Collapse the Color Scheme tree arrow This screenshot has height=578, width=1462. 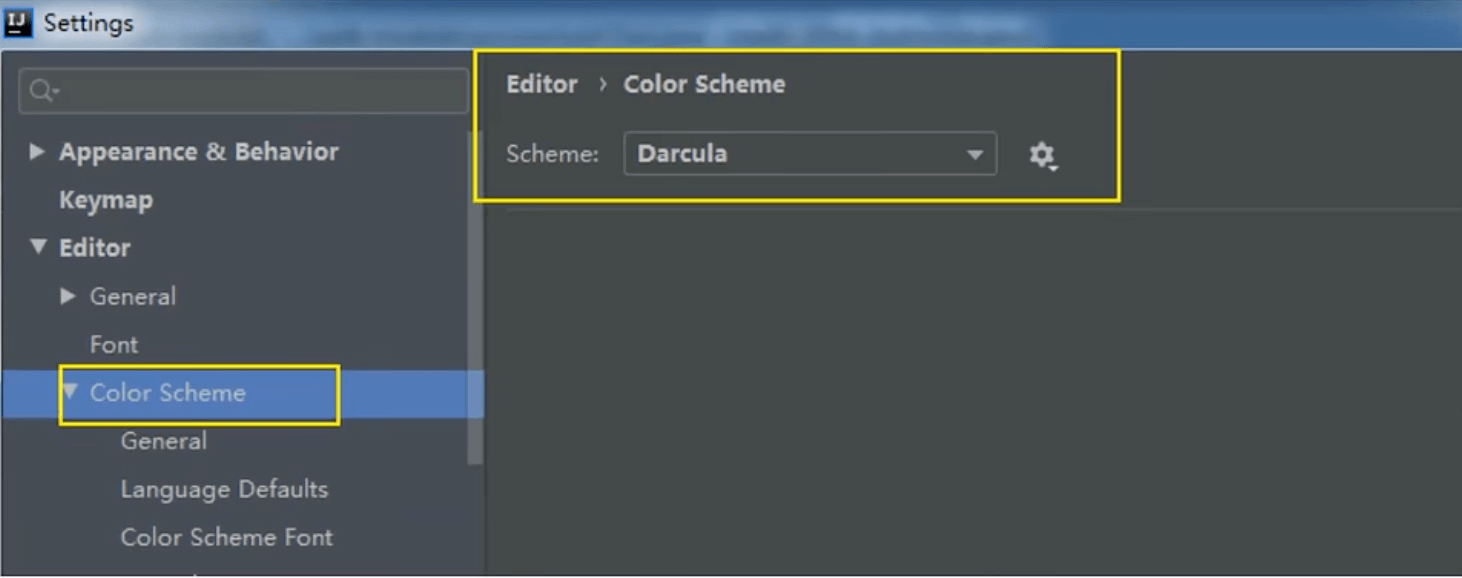(70, 391)
